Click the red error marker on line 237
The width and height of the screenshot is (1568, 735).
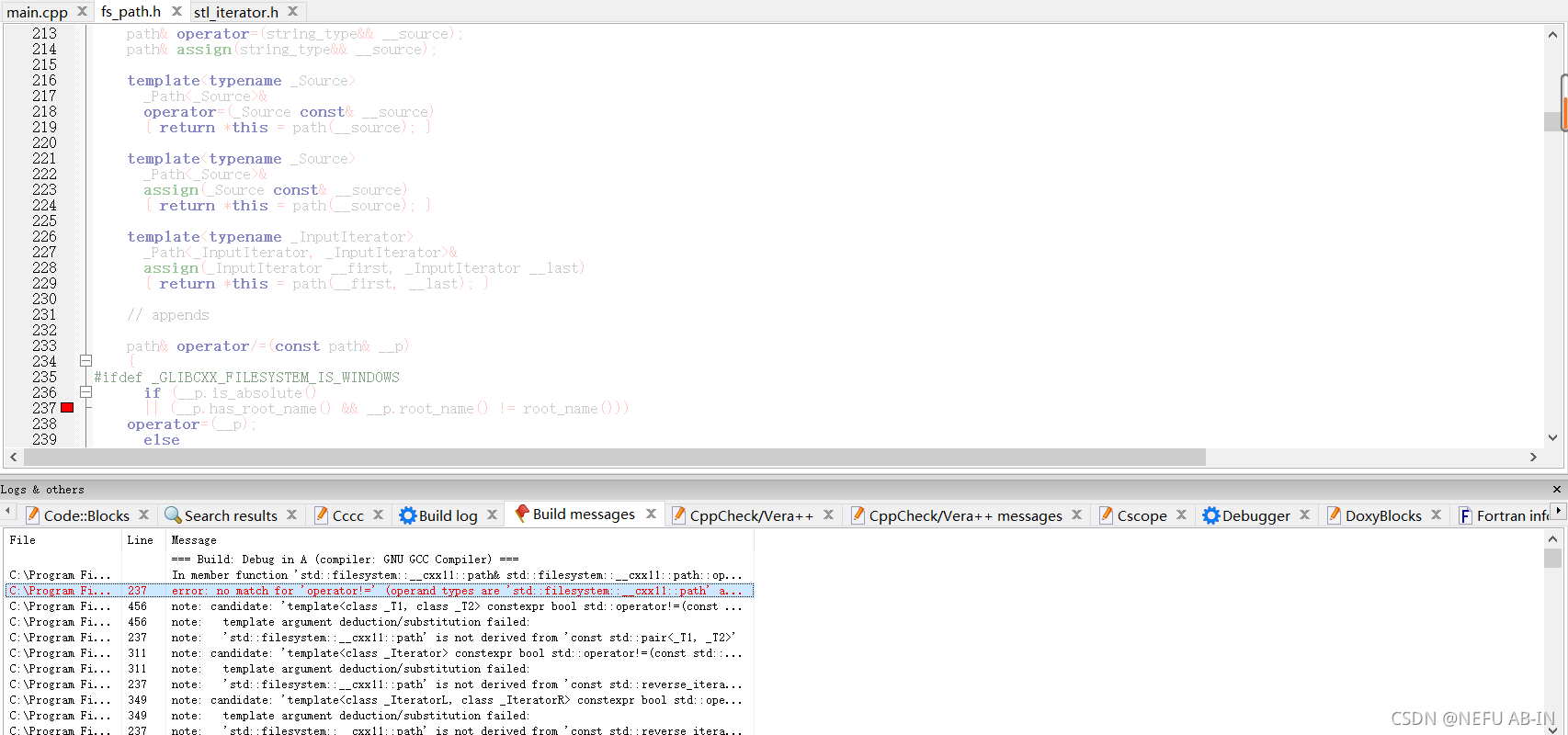[67, 408]
